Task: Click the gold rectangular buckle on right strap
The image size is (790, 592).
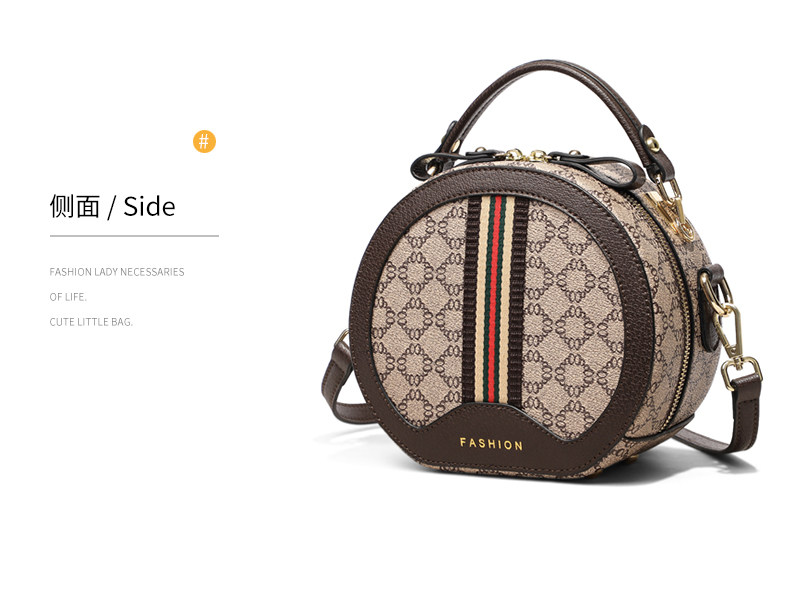Action: [742, 372]
